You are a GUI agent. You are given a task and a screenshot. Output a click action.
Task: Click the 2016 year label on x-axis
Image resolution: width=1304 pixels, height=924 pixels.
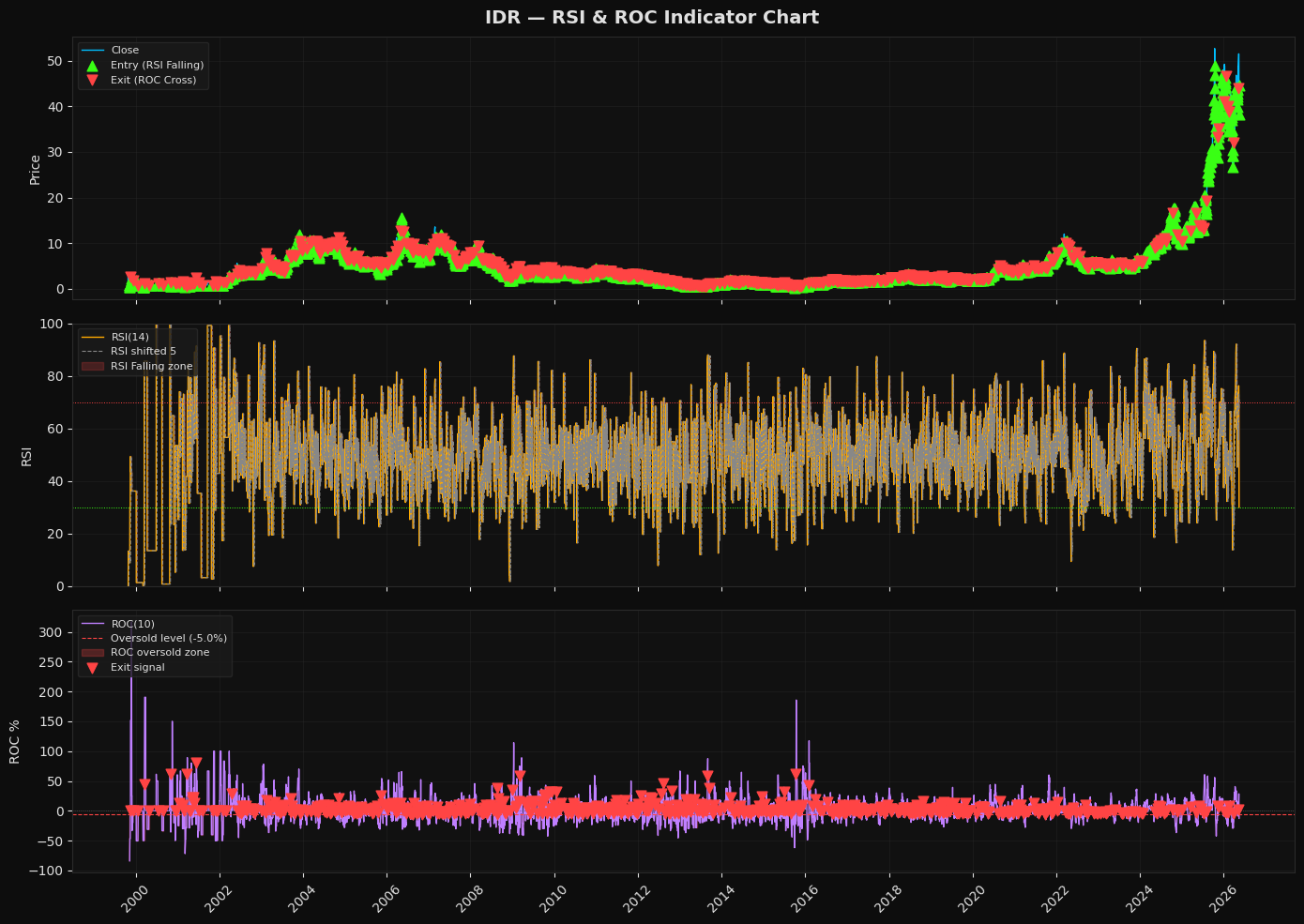(x=805, y=899)
